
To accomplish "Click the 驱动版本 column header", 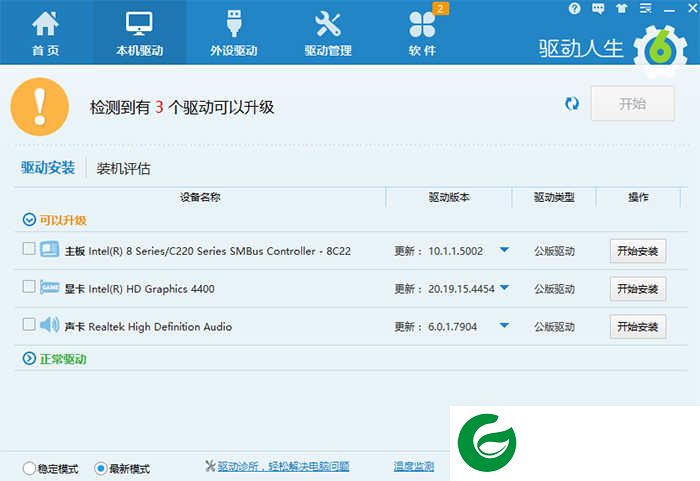I will click(449, 197).
